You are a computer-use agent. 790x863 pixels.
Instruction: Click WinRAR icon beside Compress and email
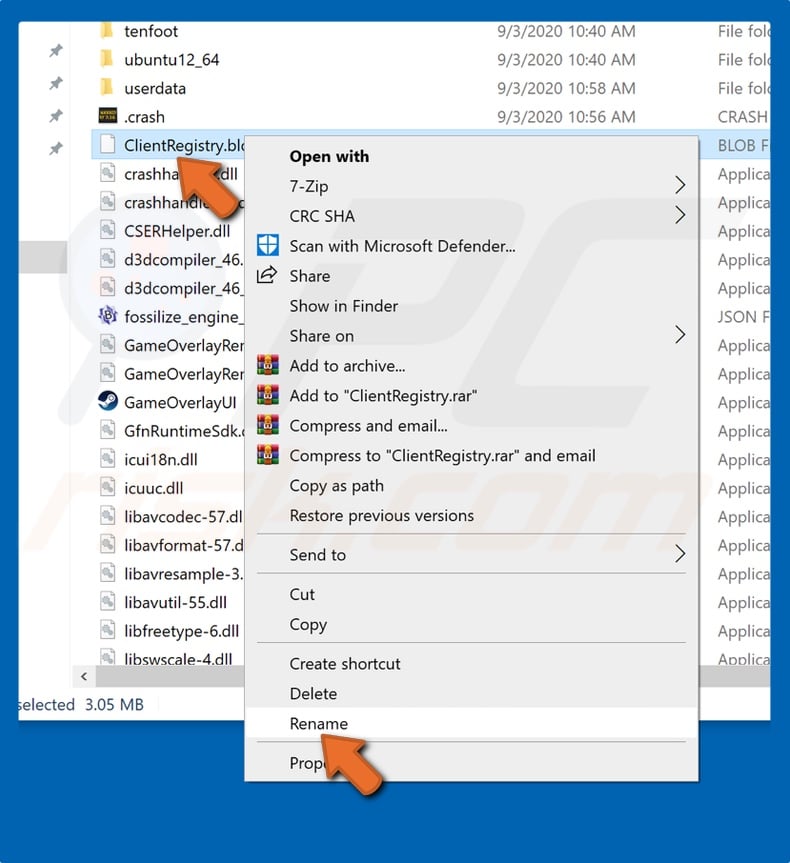click(268, 424)
